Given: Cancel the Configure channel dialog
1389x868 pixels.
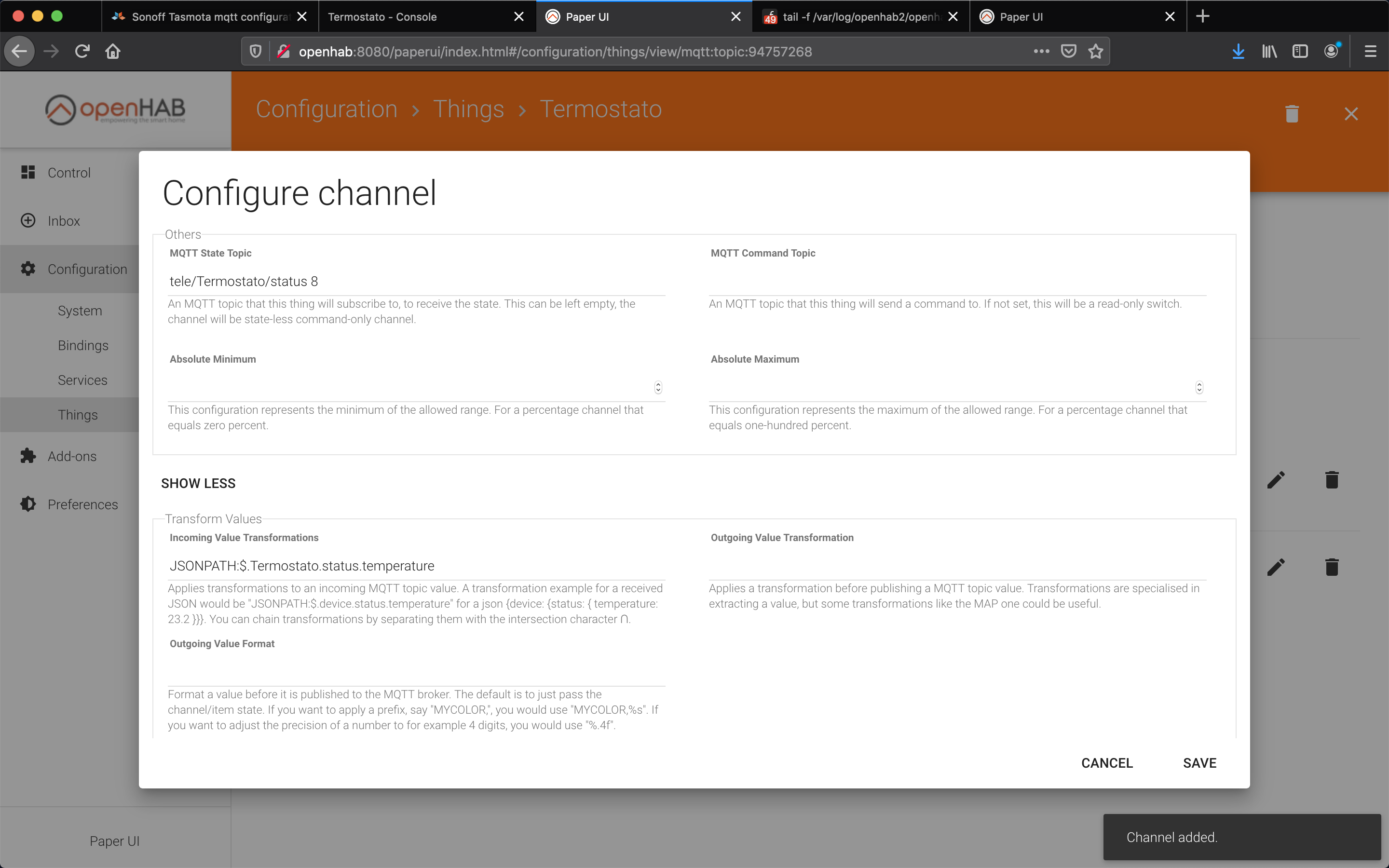Looking at the screenshot, I should pos(1106,763).
